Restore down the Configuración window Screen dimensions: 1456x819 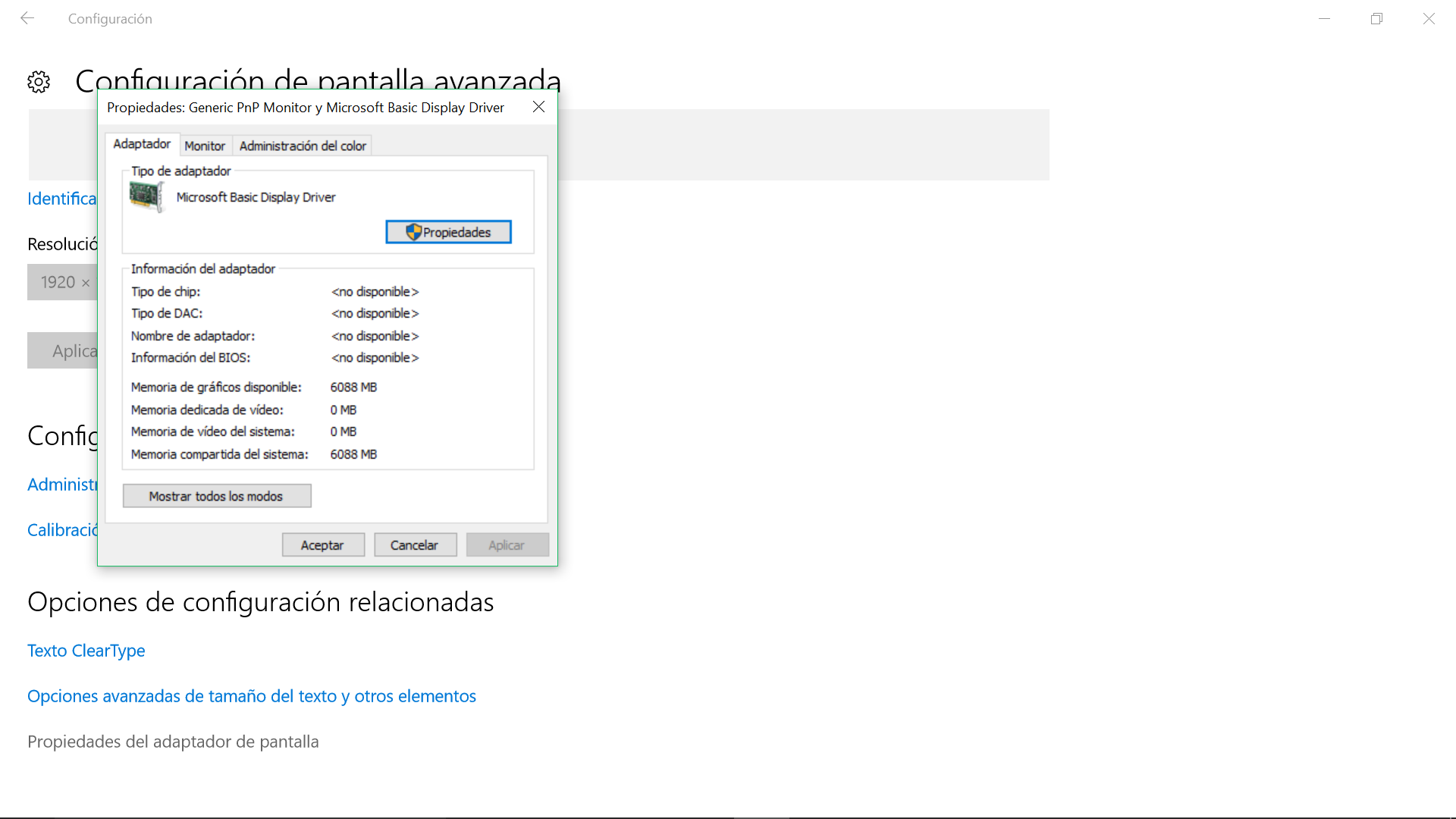pos(1376,18)
